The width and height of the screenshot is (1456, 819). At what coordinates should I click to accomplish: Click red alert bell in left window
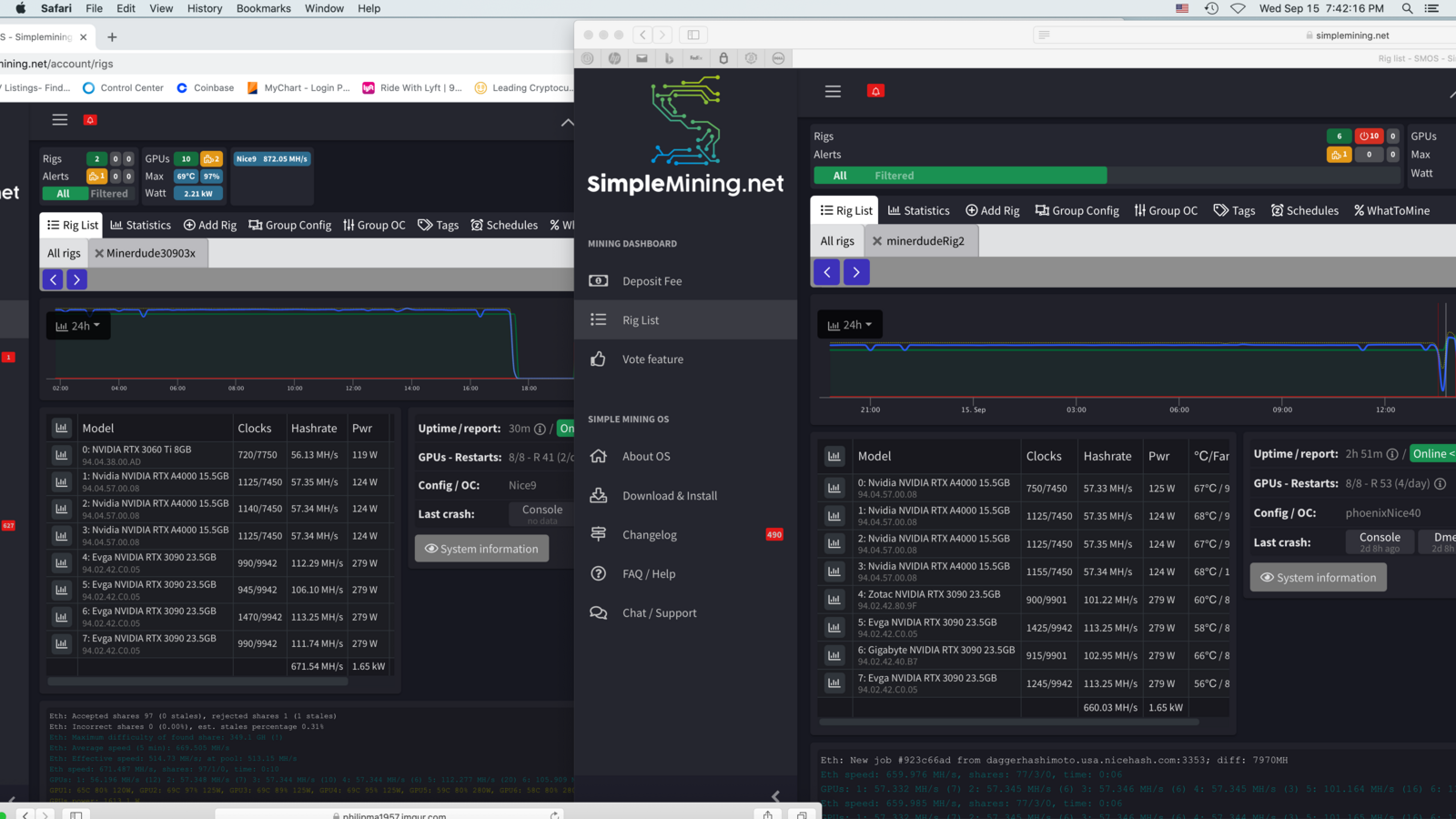click(x=90, y=119)
